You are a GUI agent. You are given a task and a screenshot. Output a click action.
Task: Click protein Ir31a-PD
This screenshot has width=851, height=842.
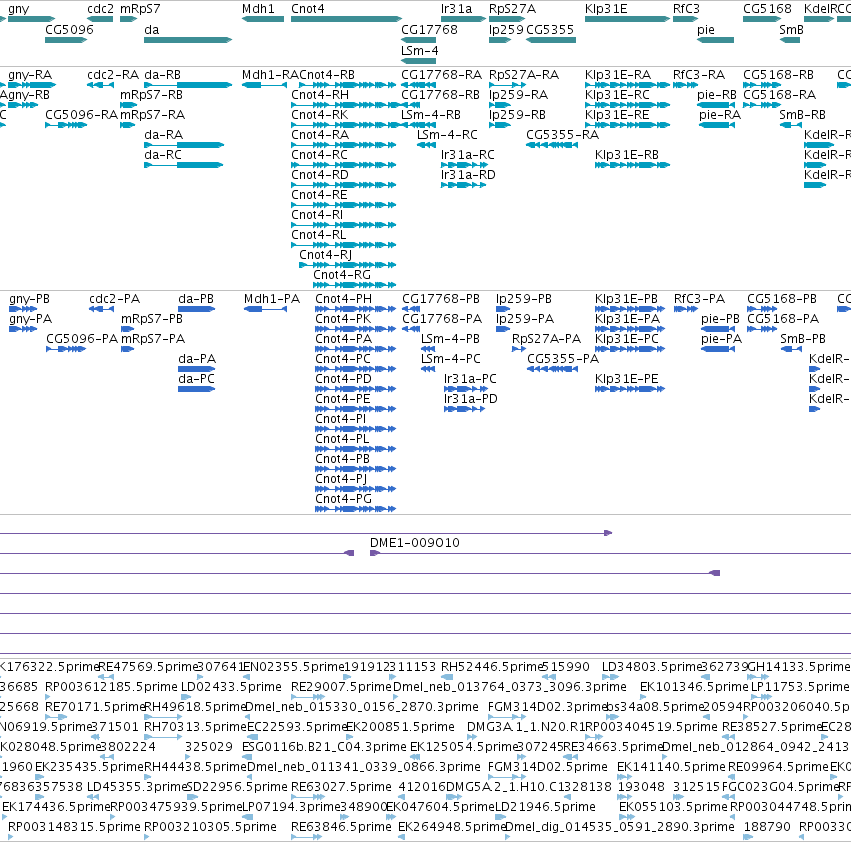(x=471, y=398)
